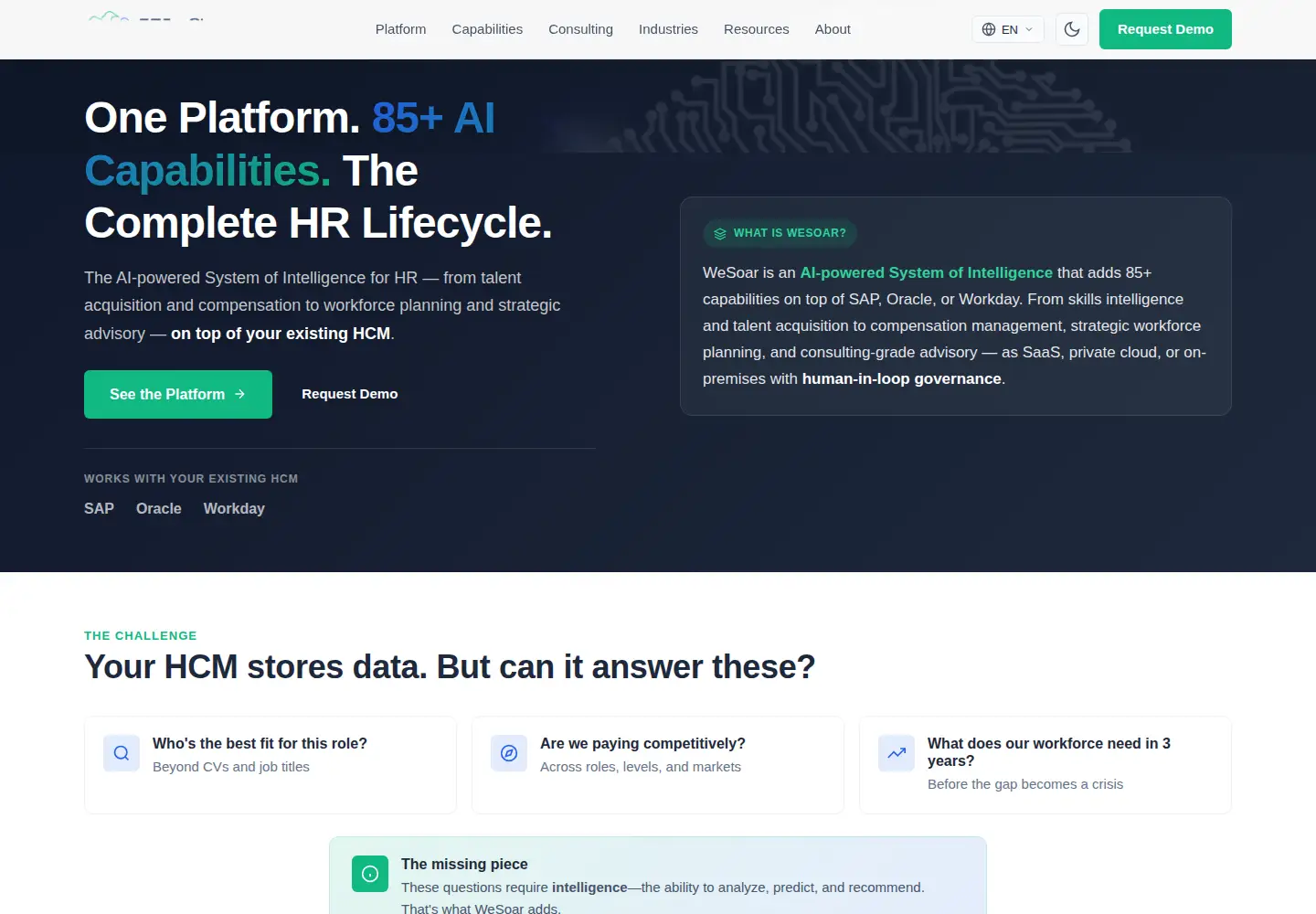Click 'human-in-loop governance' bold text
The width and height of the screenshot is (1316, 914).
[x=901, y=378]
